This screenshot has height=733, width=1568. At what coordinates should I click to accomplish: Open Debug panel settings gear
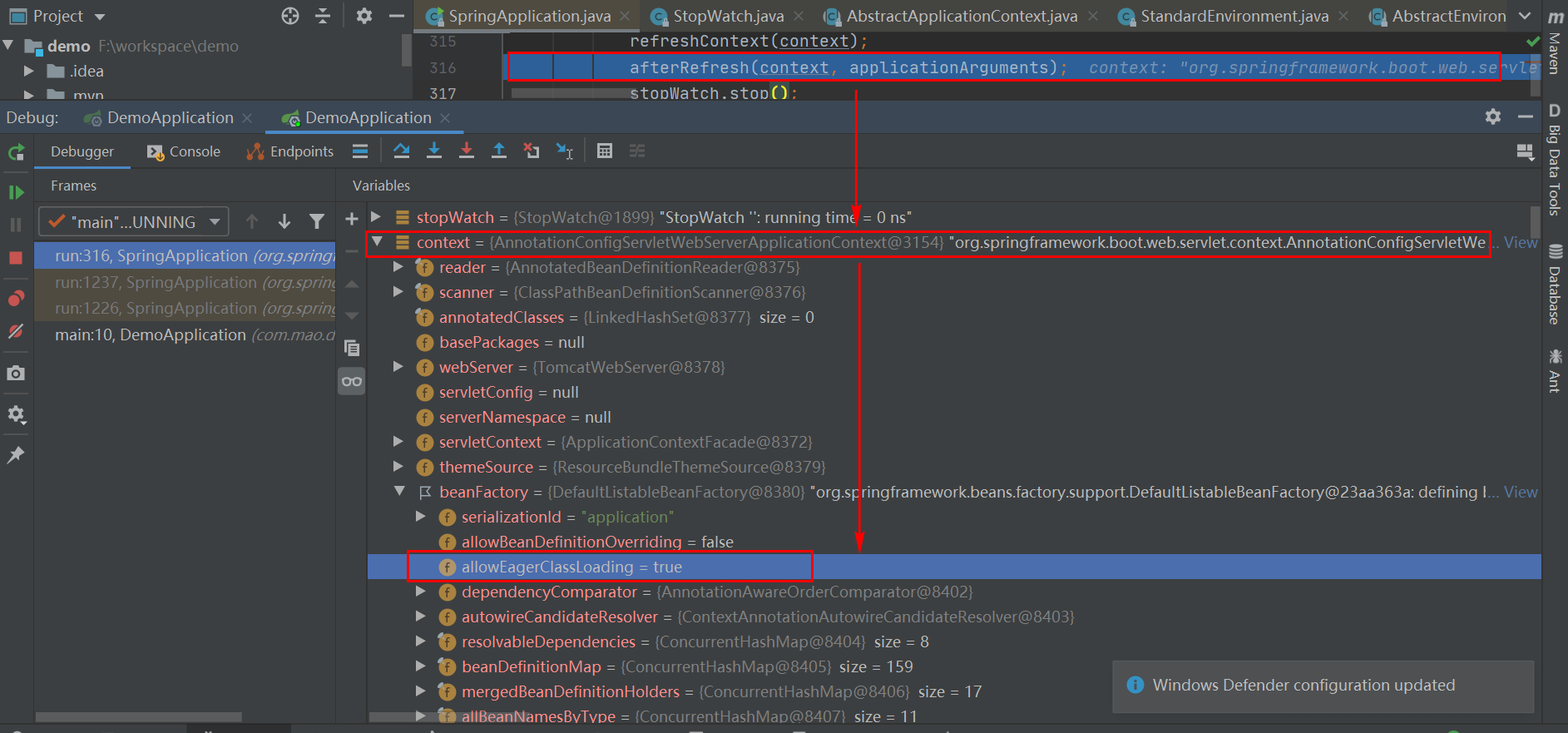(1493, 117)
